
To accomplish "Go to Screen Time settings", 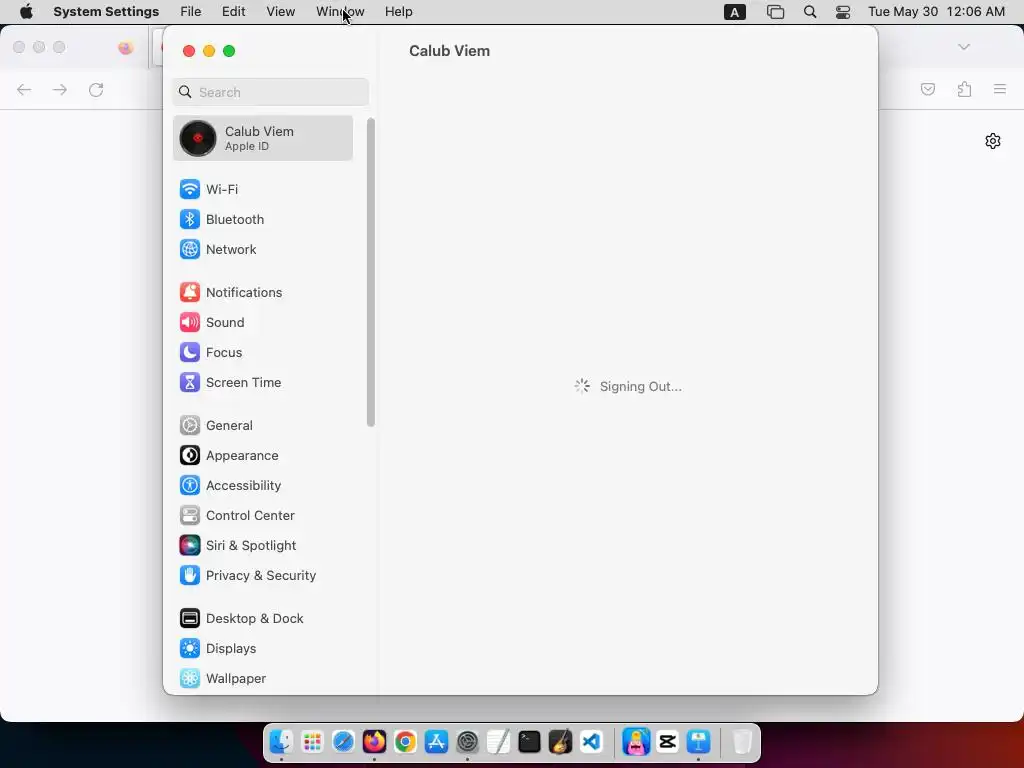I will tap(263, 383).
